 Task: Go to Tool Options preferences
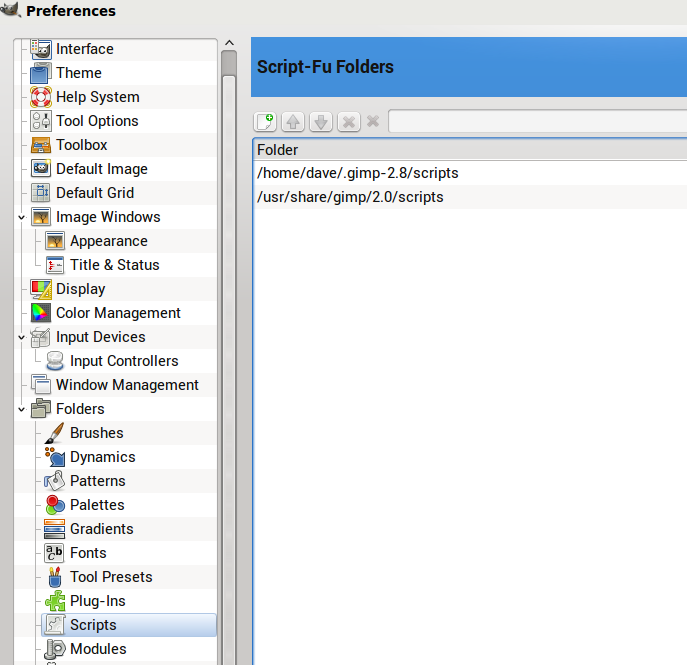[x=97, y=121]
